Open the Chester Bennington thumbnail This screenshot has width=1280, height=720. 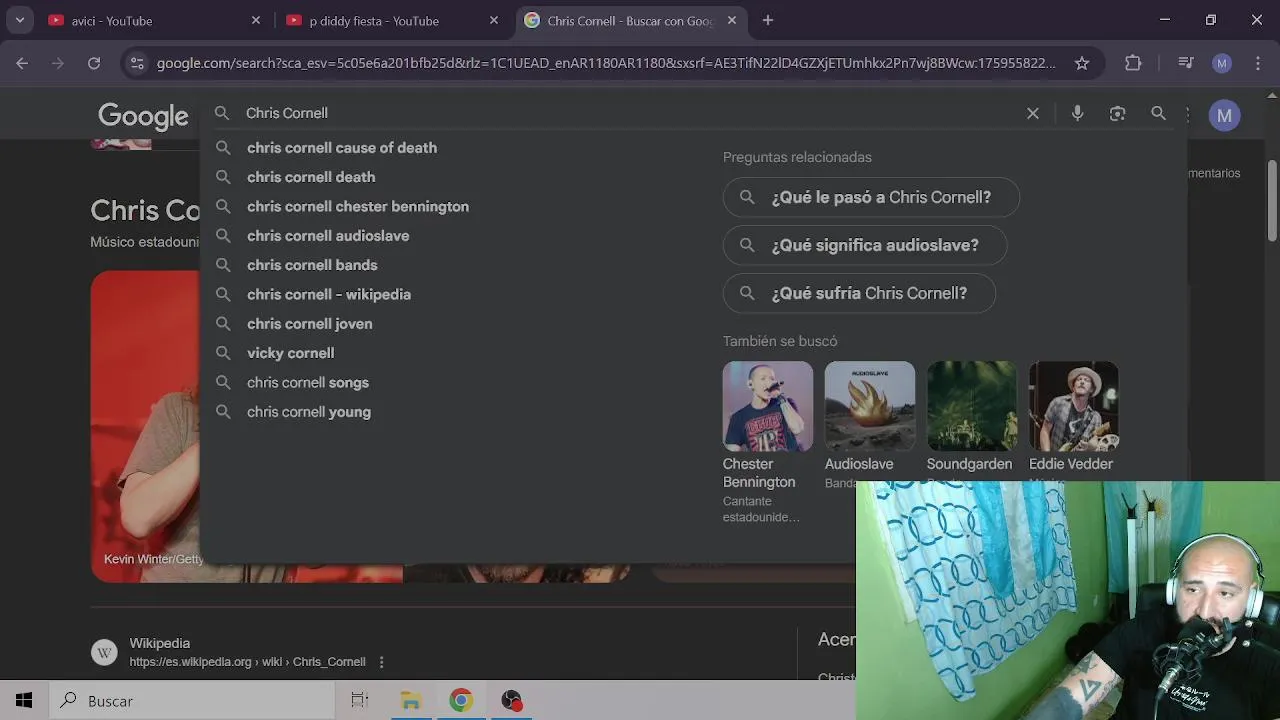(768, 406)
